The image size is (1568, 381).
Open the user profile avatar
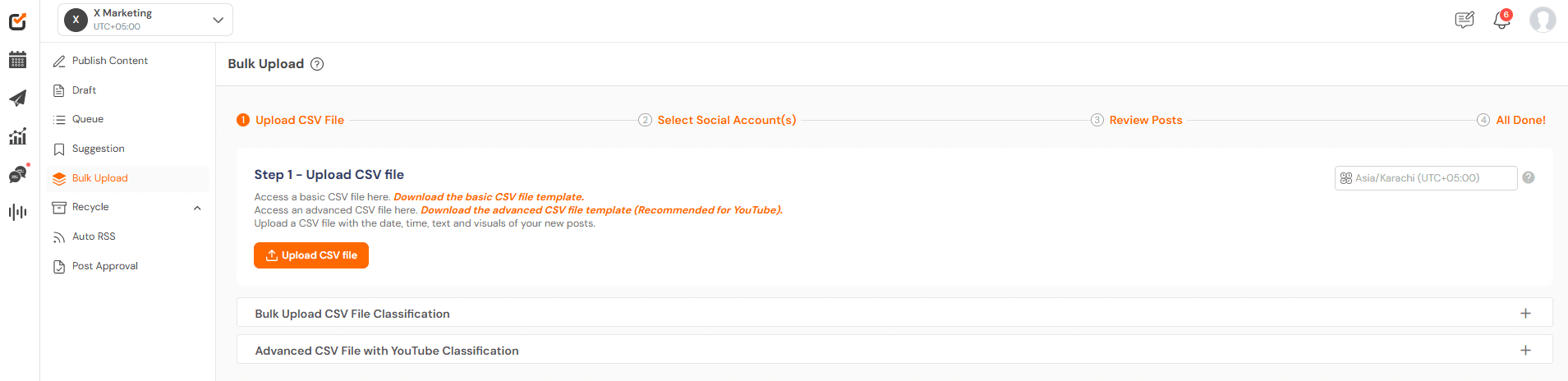pos(1542,20)
